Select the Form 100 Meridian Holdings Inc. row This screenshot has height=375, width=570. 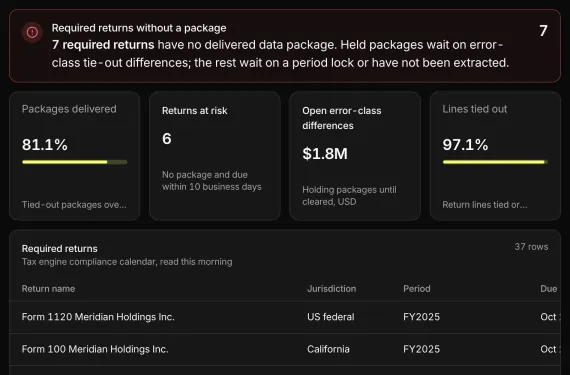(x=285, y=349)
